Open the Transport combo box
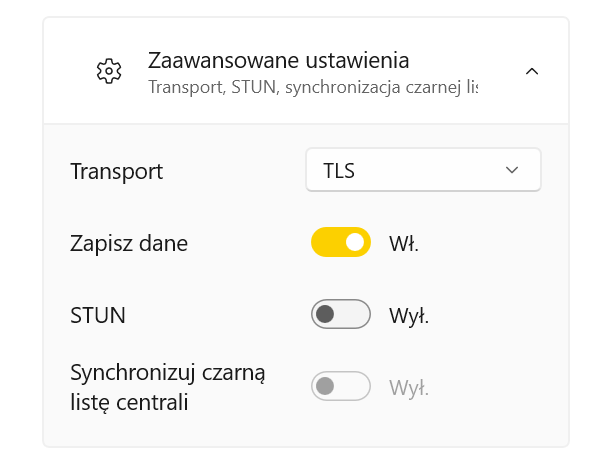 [423, 170]
